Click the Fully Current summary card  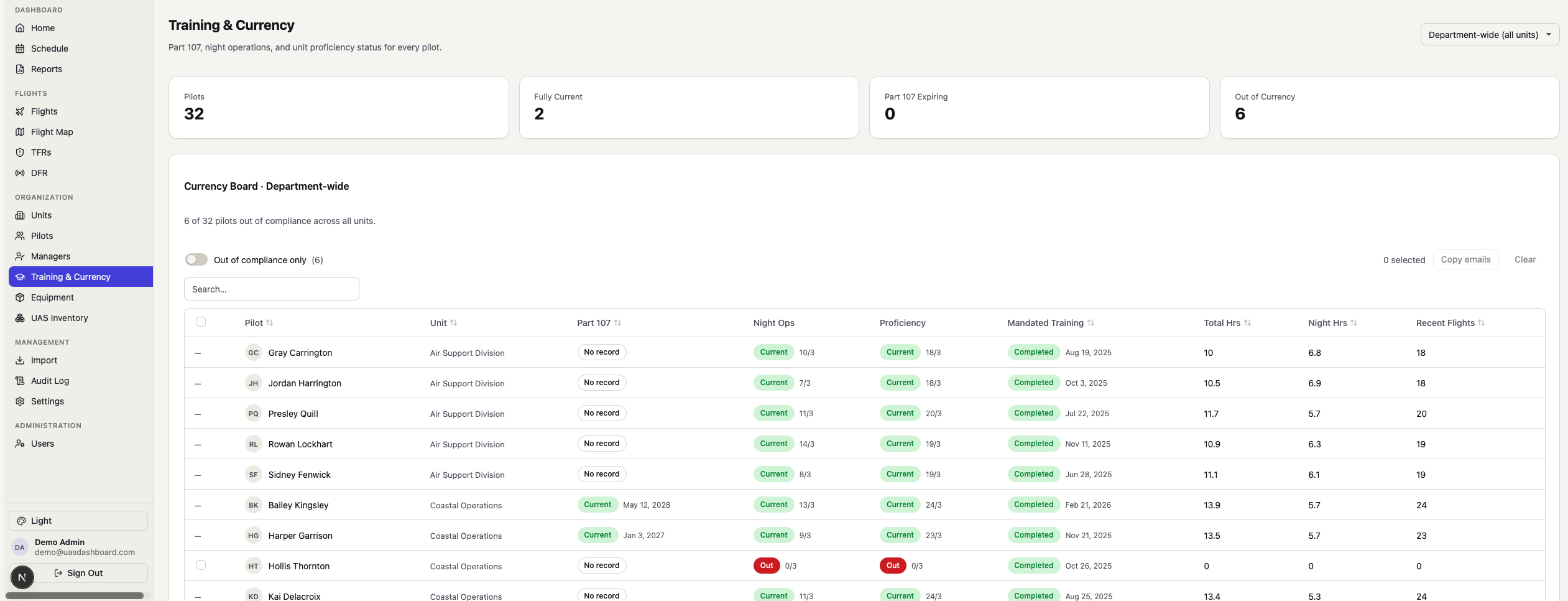tap(689, 107)
